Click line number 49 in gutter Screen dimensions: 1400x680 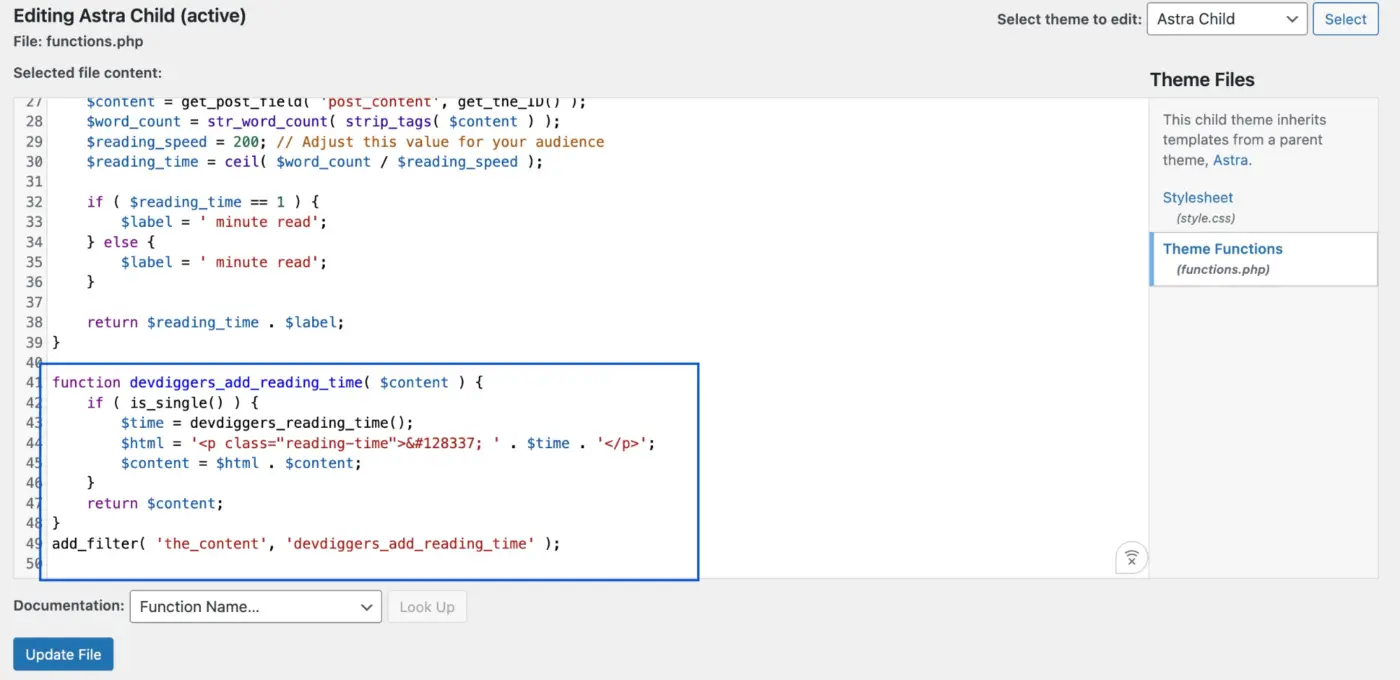point(33,543)
